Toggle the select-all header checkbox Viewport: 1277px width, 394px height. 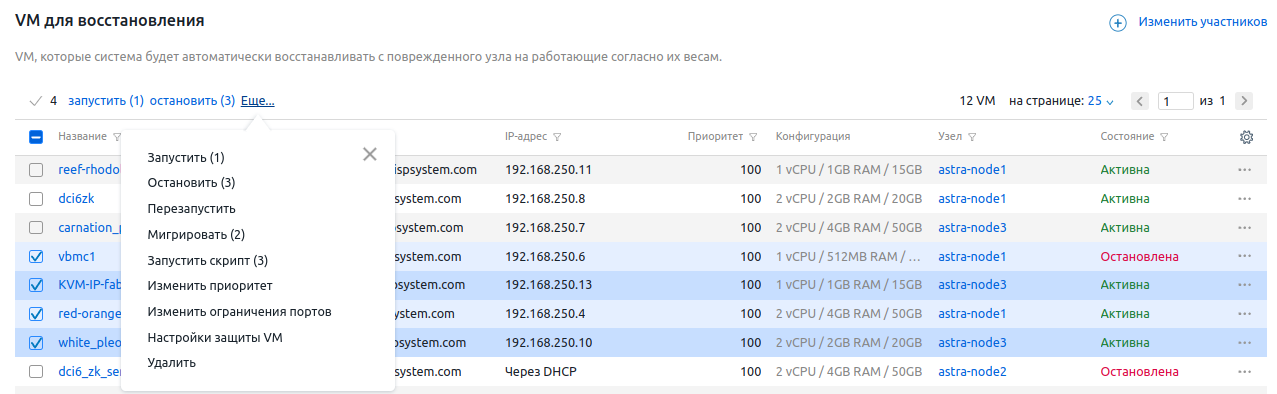point(36,137)
